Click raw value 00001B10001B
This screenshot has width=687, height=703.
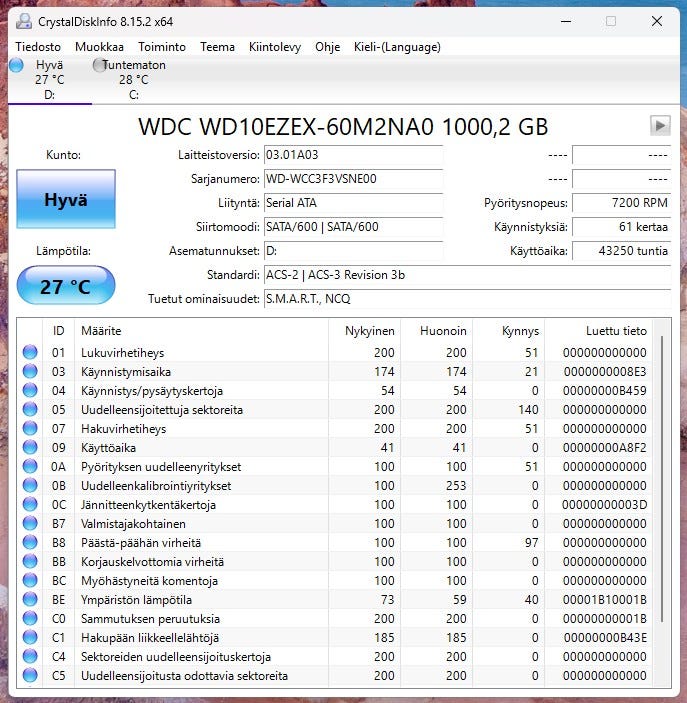coord(604,600)
